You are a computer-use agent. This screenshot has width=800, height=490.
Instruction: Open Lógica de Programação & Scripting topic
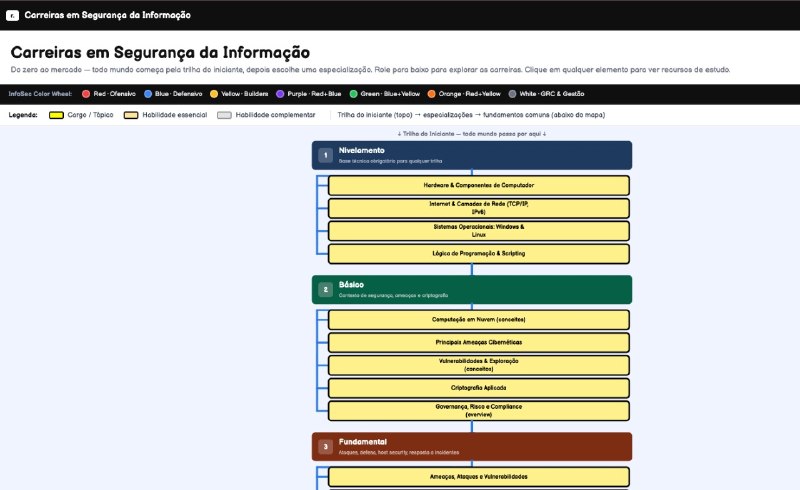click(479, 254)
